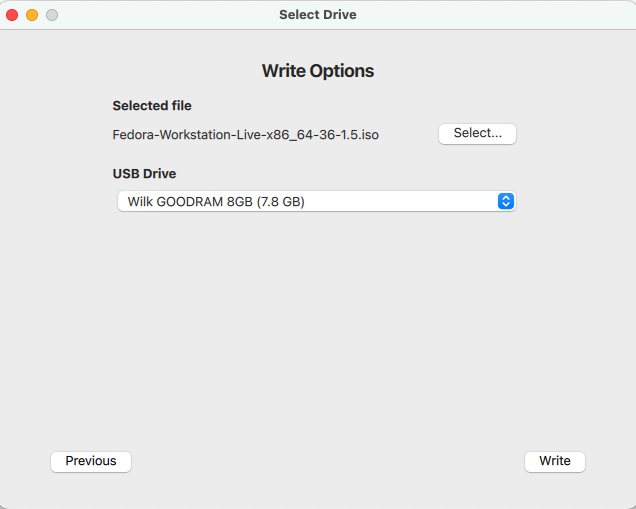Open the USB Drive dropdown
Viewport: 636px width, 509px height.
(316, 202)
